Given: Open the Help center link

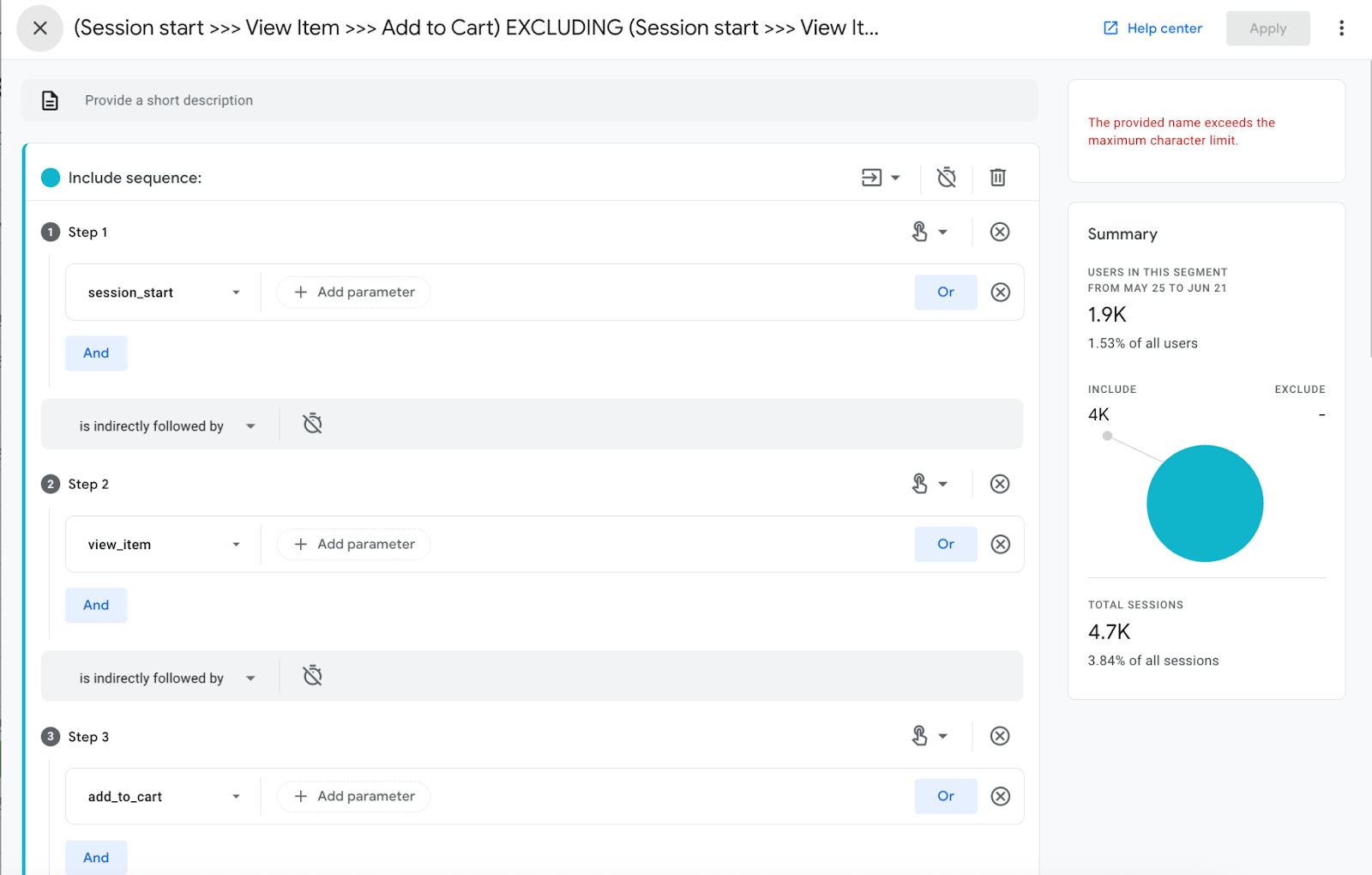Looking at the screenshot, I should point(1152,28).
